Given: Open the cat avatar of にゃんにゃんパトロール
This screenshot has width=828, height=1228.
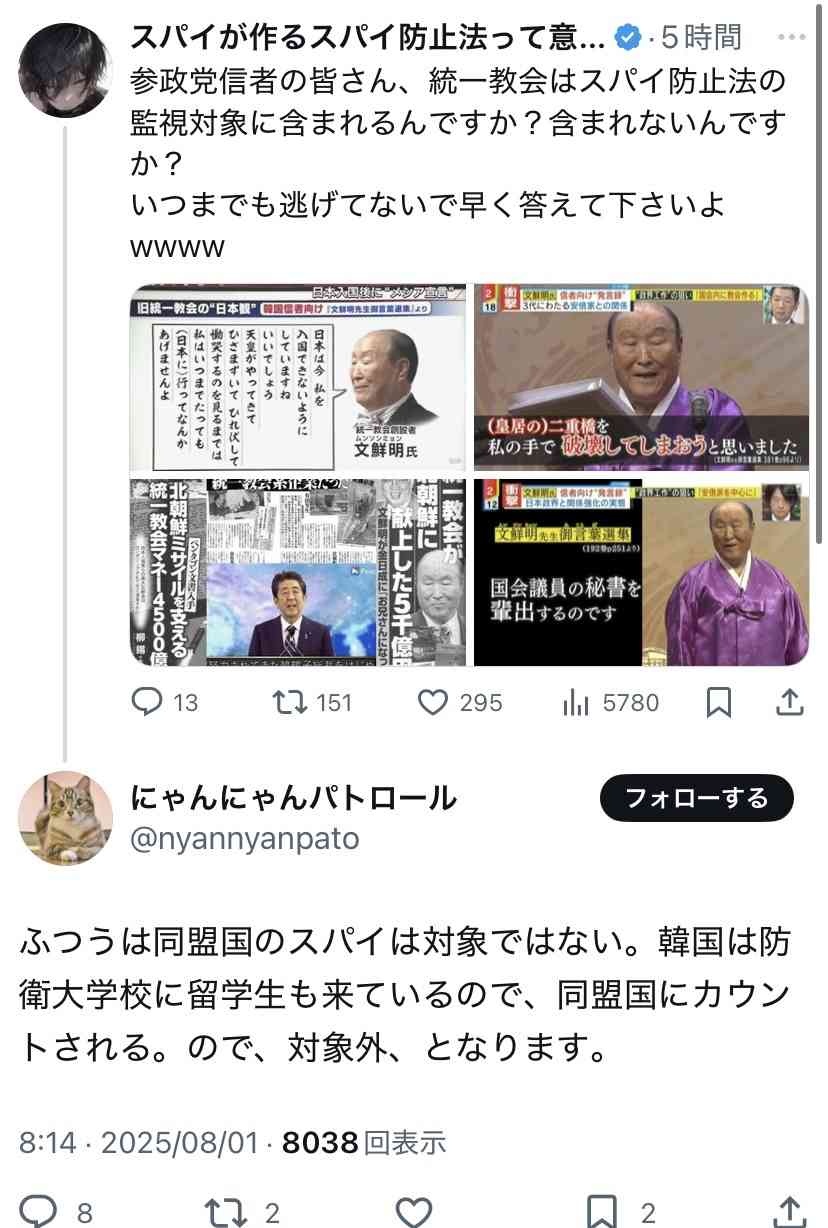Looking at the screenshot, I should (66, 818).
